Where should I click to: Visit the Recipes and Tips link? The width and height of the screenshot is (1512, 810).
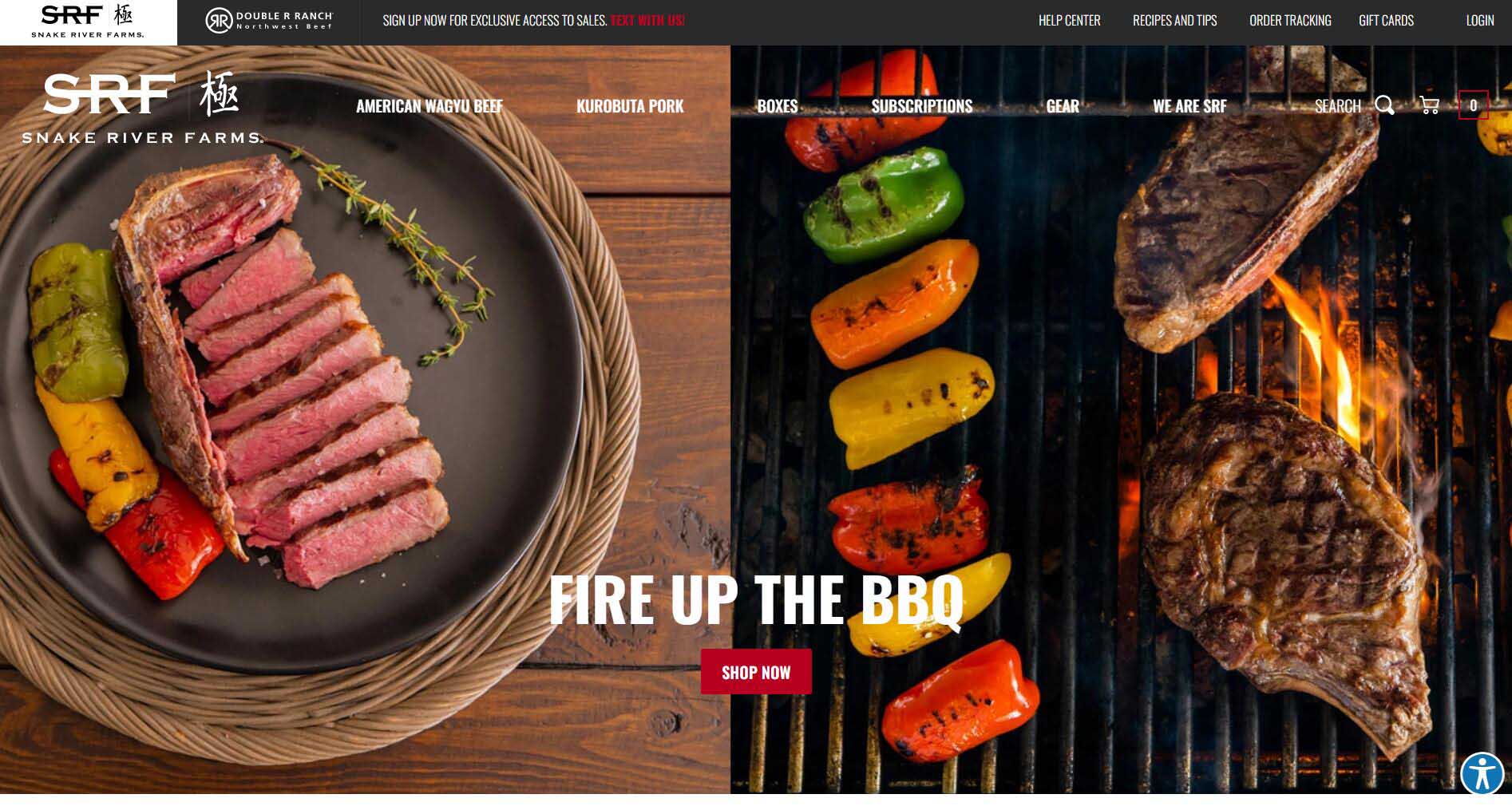(x=1174, y=21)
